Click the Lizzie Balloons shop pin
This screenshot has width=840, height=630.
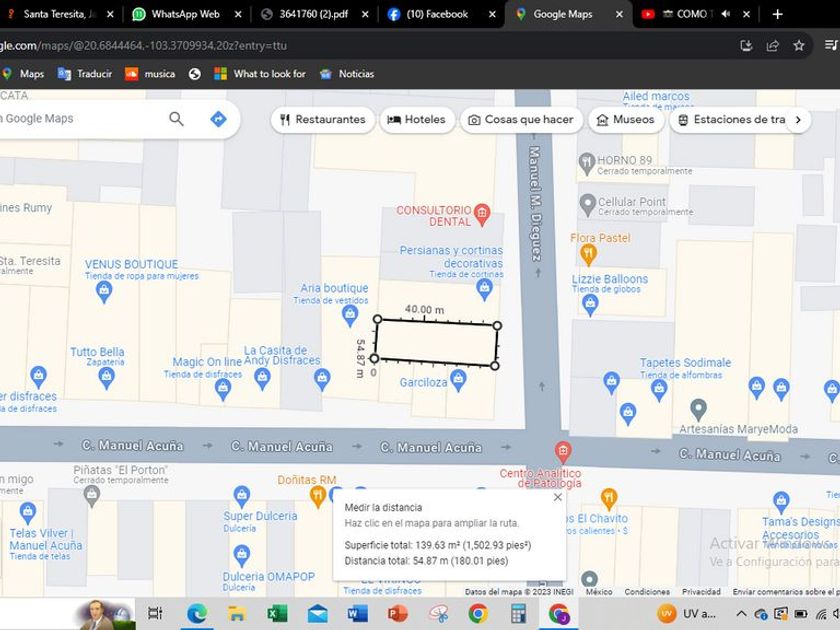click(x=590, y=305)
